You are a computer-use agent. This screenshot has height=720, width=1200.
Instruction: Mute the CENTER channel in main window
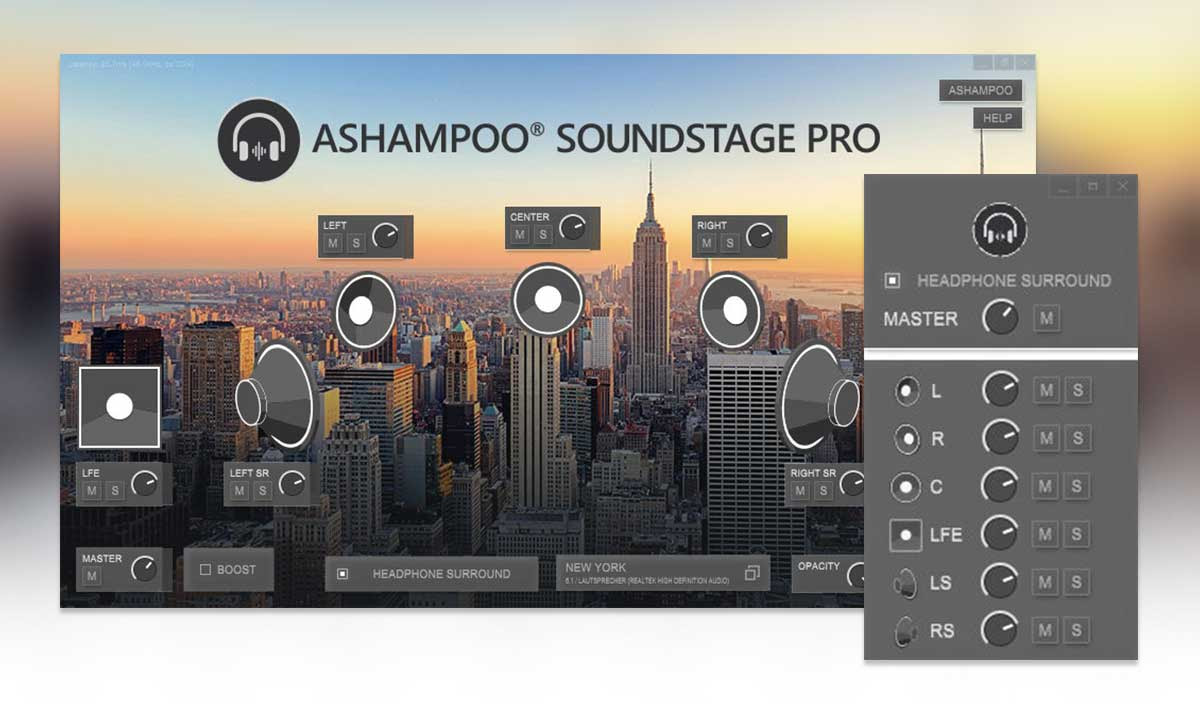point(519,235)
